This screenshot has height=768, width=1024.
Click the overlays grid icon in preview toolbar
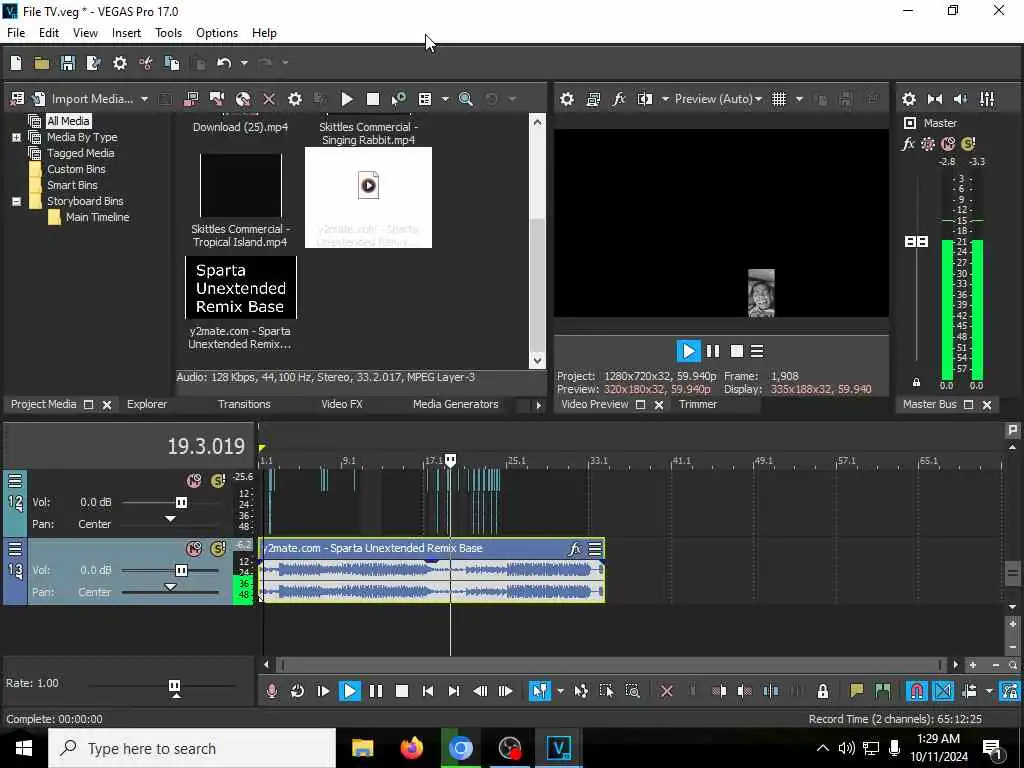point(778,99)
